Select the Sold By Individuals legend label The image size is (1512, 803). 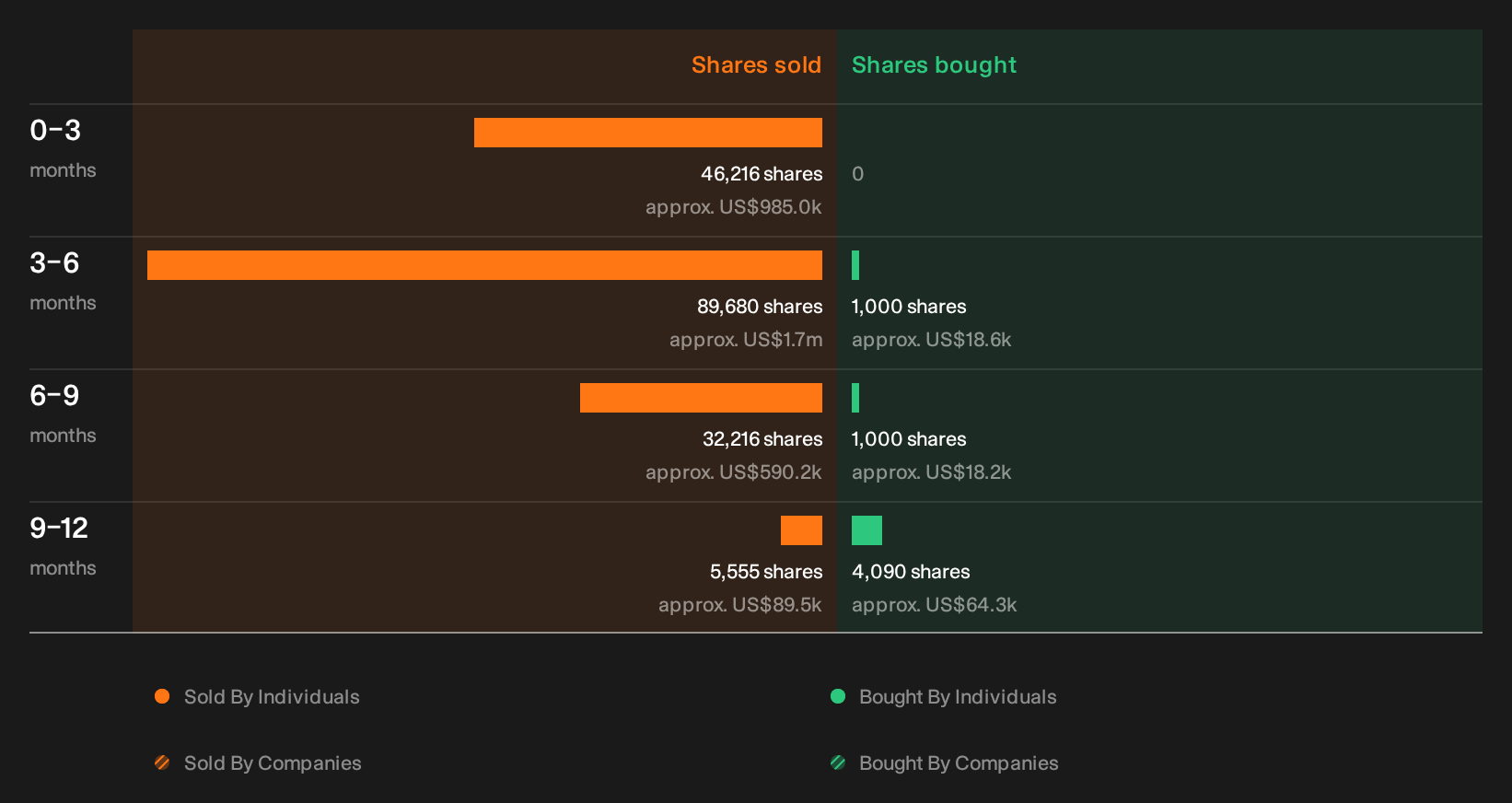pyautogui.click(x=272, y=697)
